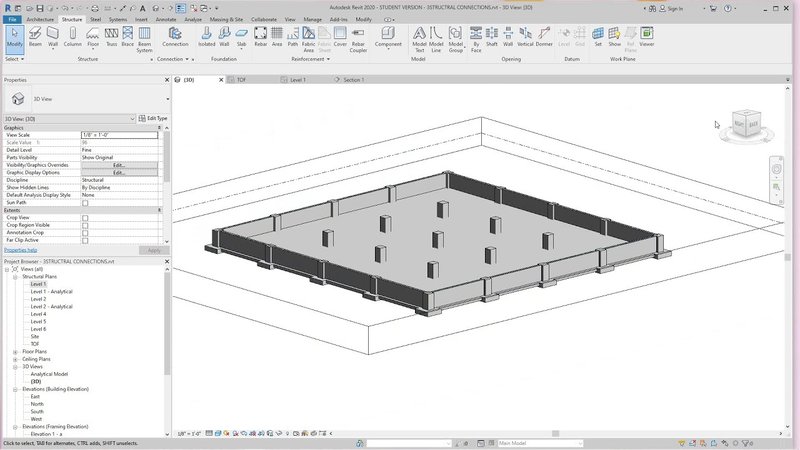800x450 pixels.
Task: Select the Isolated foundation tool
Action: (x=206, y=37)
